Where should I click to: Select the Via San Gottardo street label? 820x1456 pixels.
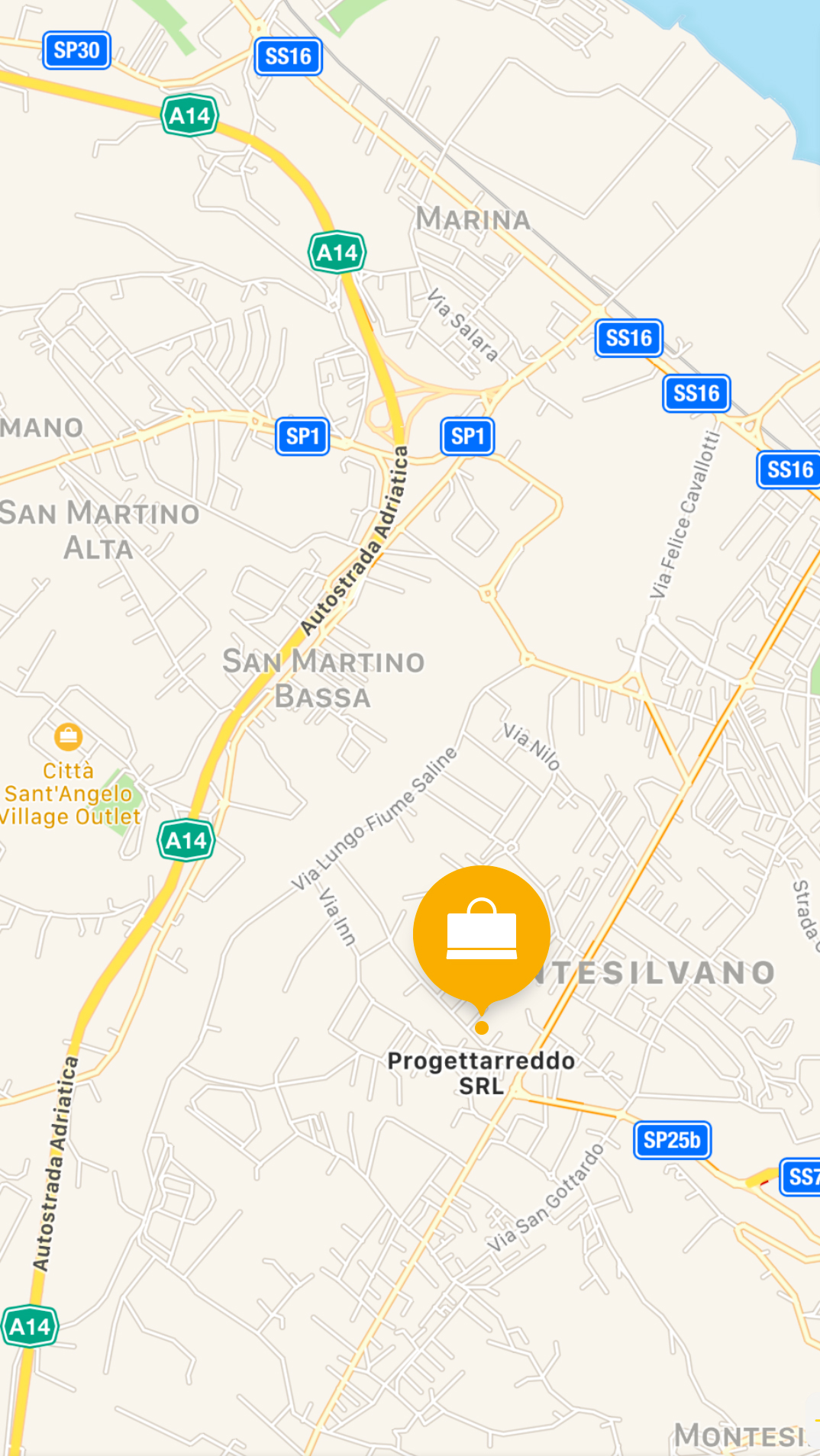(546, 1197)
